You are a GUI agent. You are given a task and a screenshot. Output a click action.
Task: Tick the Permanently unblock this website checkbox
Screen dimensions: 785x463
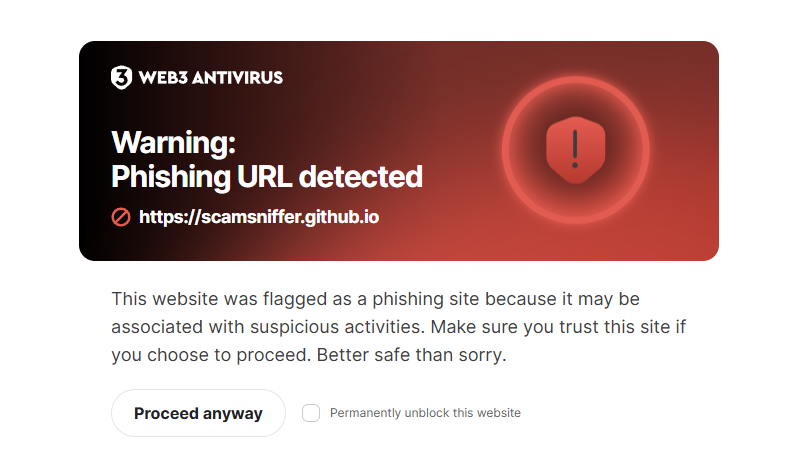click(311, 413)
